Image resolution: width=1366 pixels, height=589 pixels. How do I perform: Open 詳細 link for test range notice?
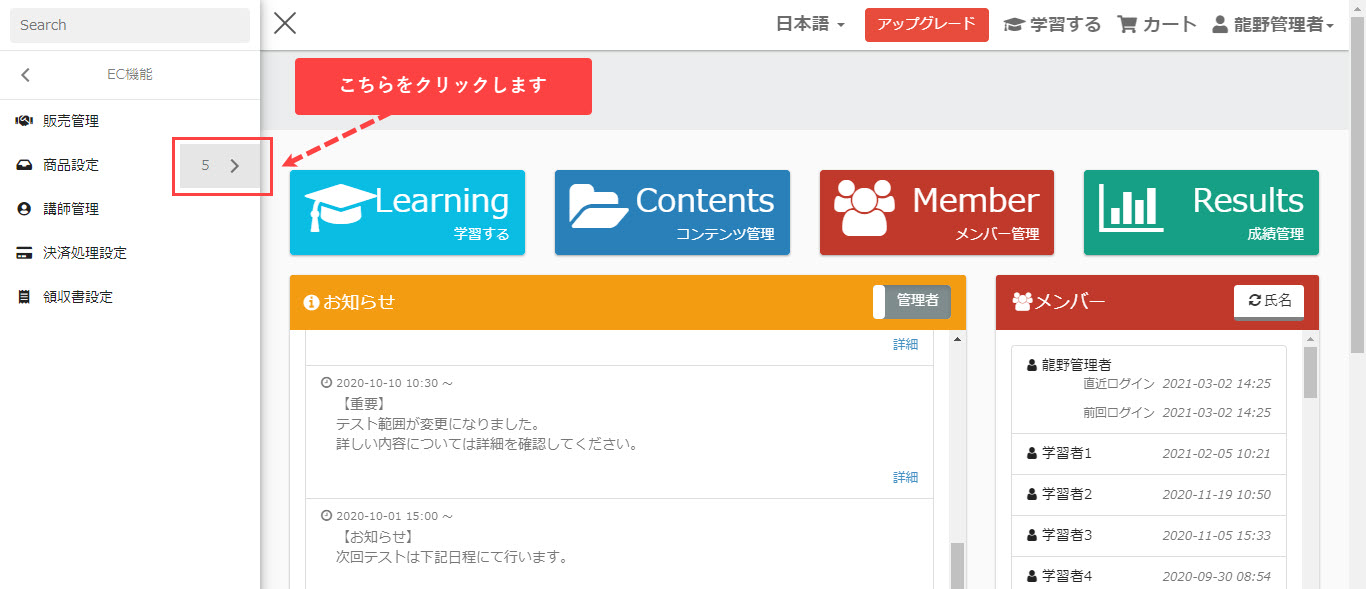point(905,477)
